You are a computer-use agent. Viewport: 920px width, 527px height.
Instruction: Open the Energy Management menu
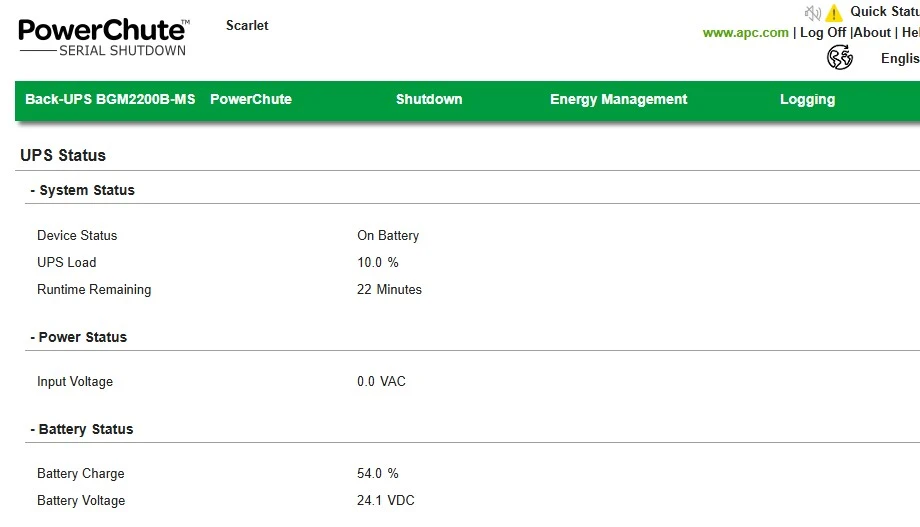pos(618,99)
